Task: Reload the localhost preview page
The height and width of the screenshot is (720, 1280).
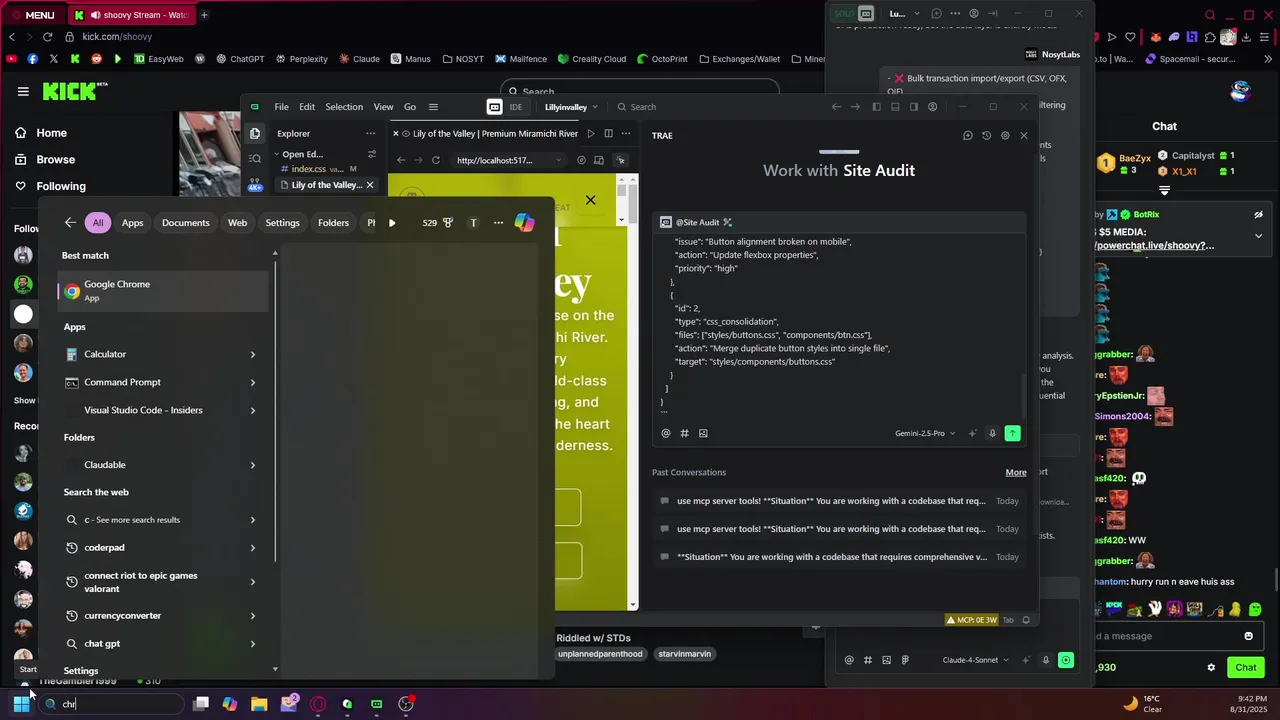Action: (436, 160)
